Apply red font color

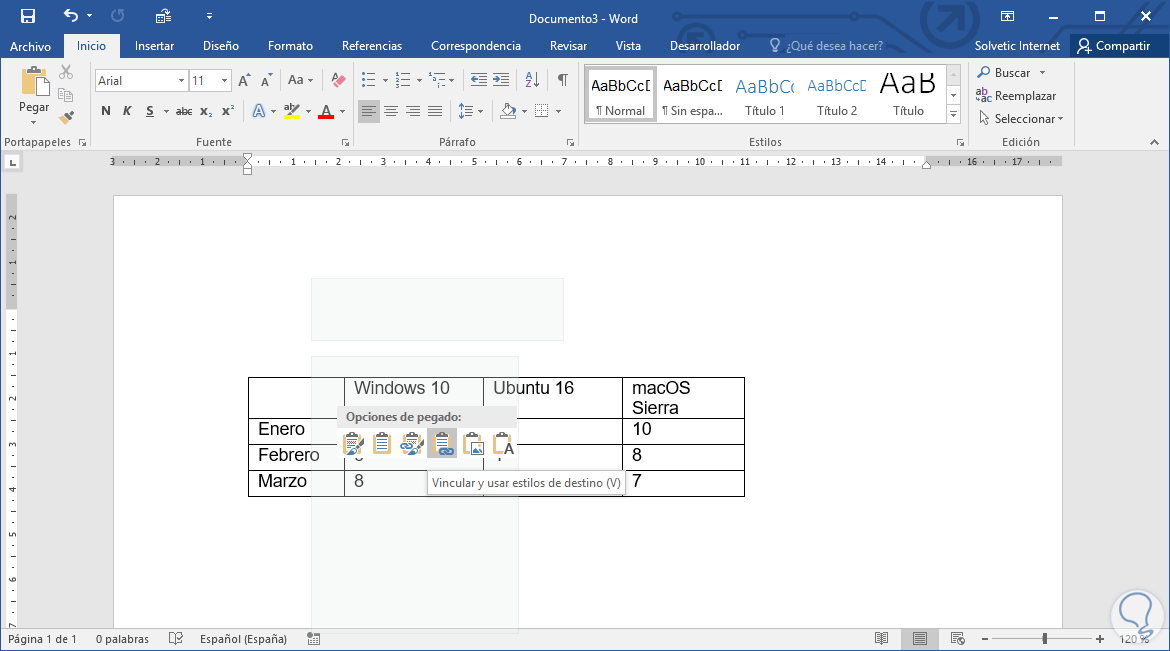[x=326, y=111]
